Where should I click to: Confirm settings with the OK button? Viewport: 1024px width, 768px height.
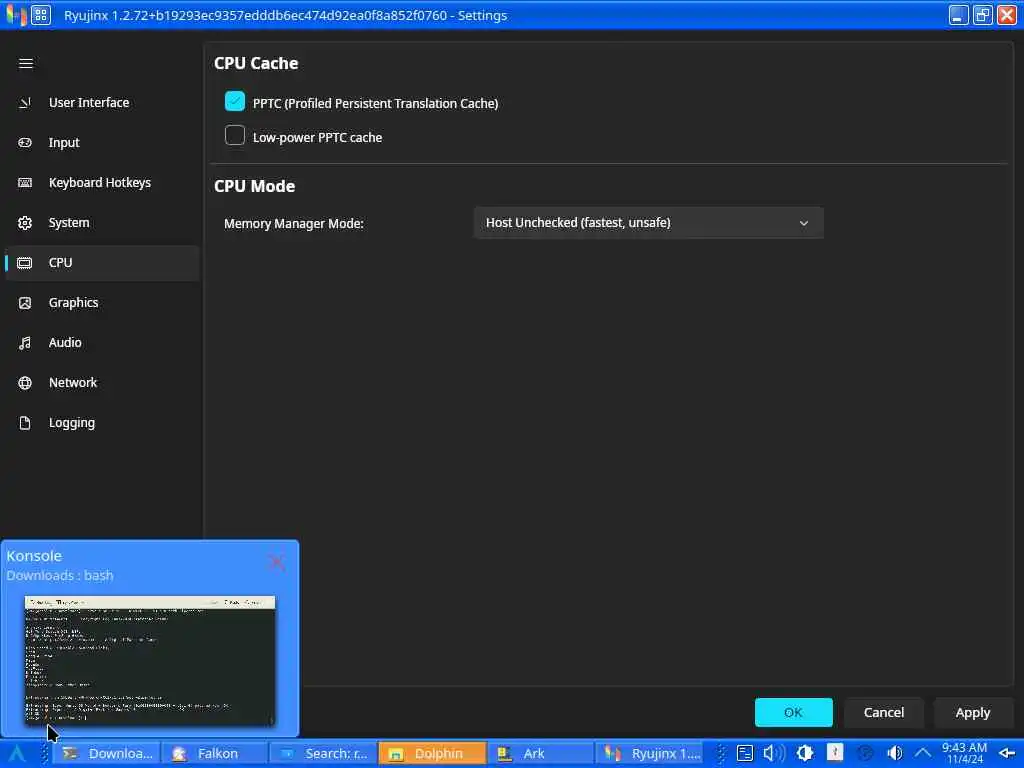(x=793, y=712)
